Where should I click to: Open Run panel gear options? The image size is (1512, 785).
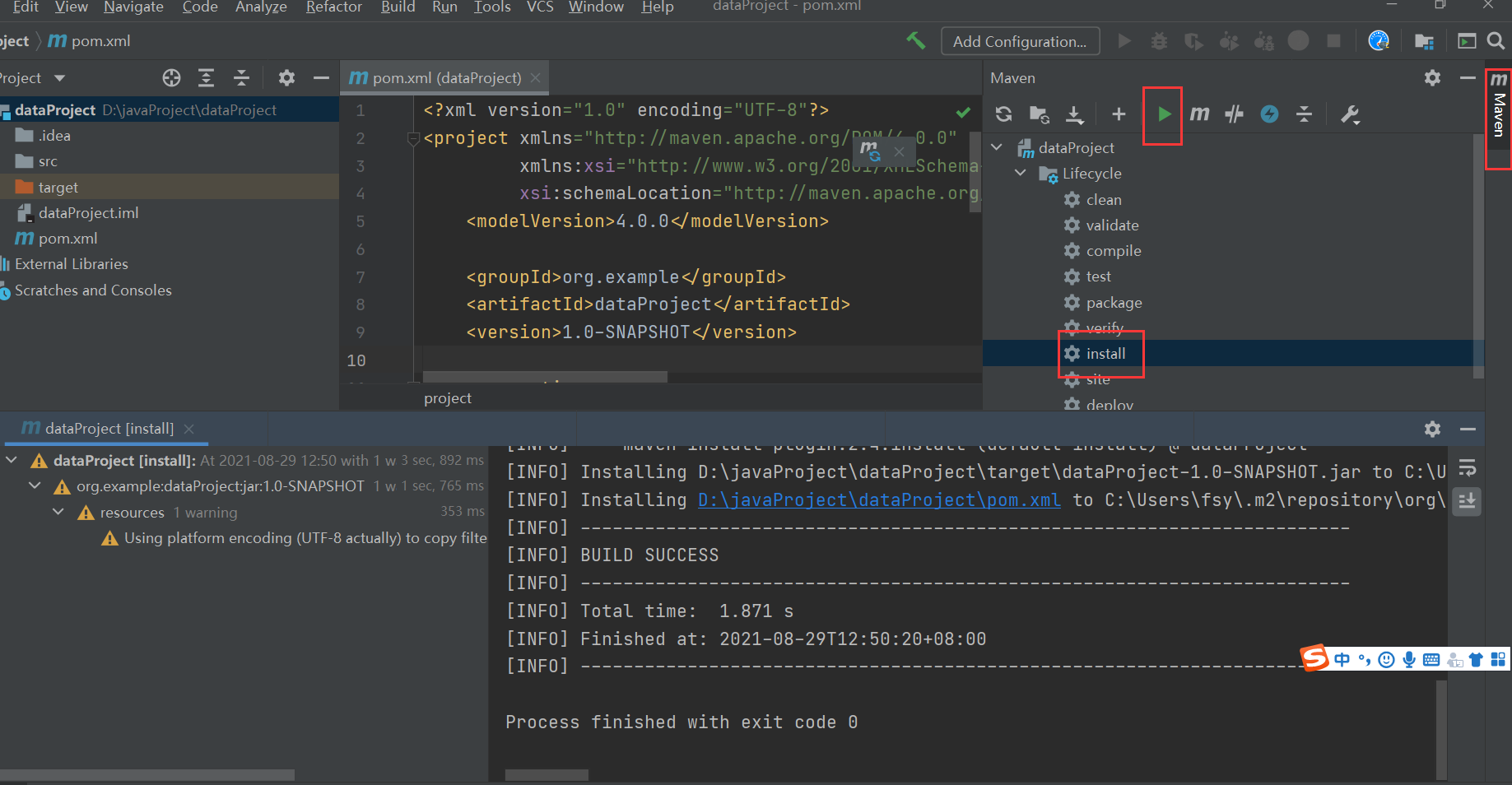click(1432, 429)
